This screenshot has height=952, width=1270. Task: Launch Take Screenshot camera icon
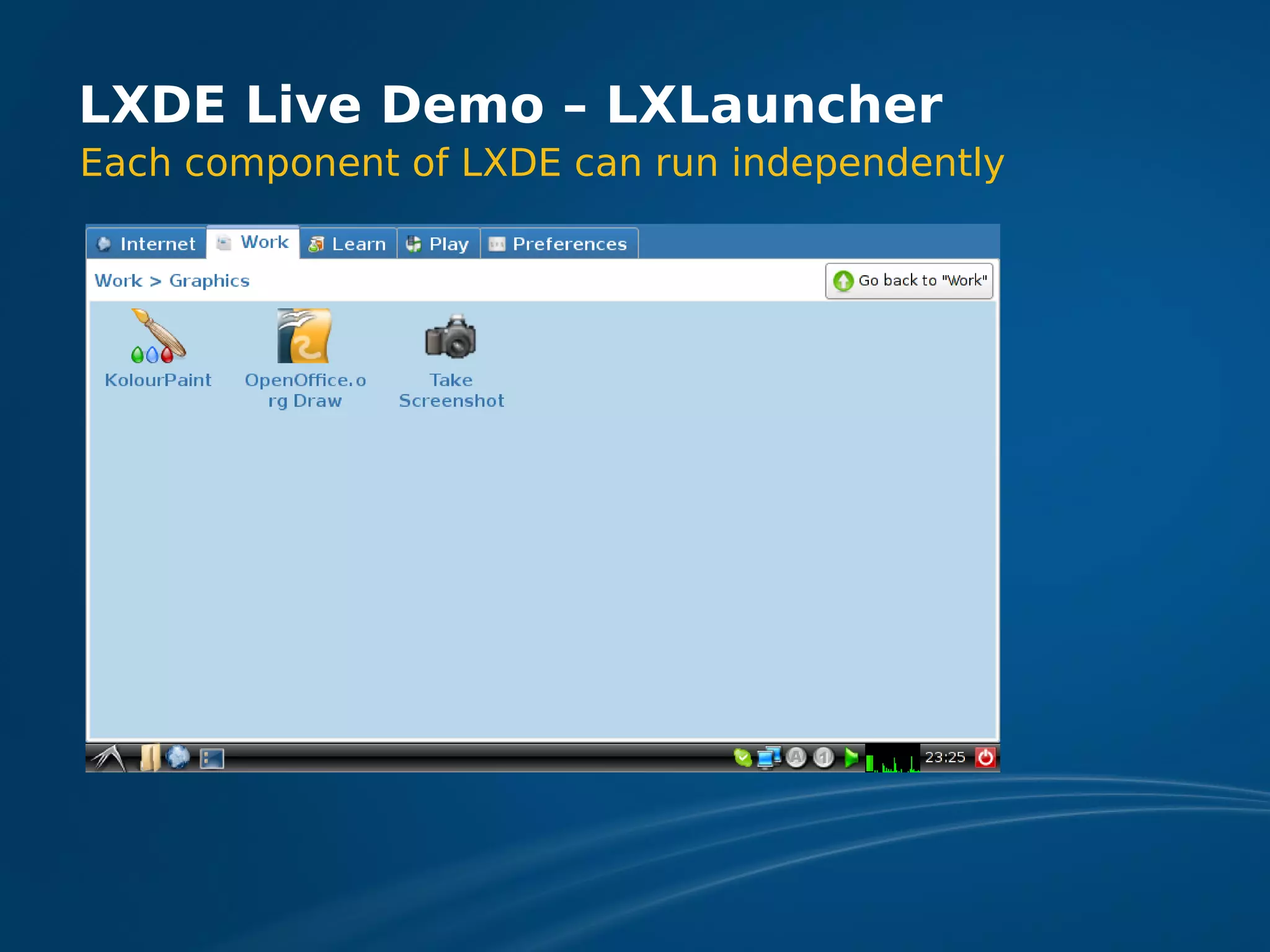tap(451, 337)
